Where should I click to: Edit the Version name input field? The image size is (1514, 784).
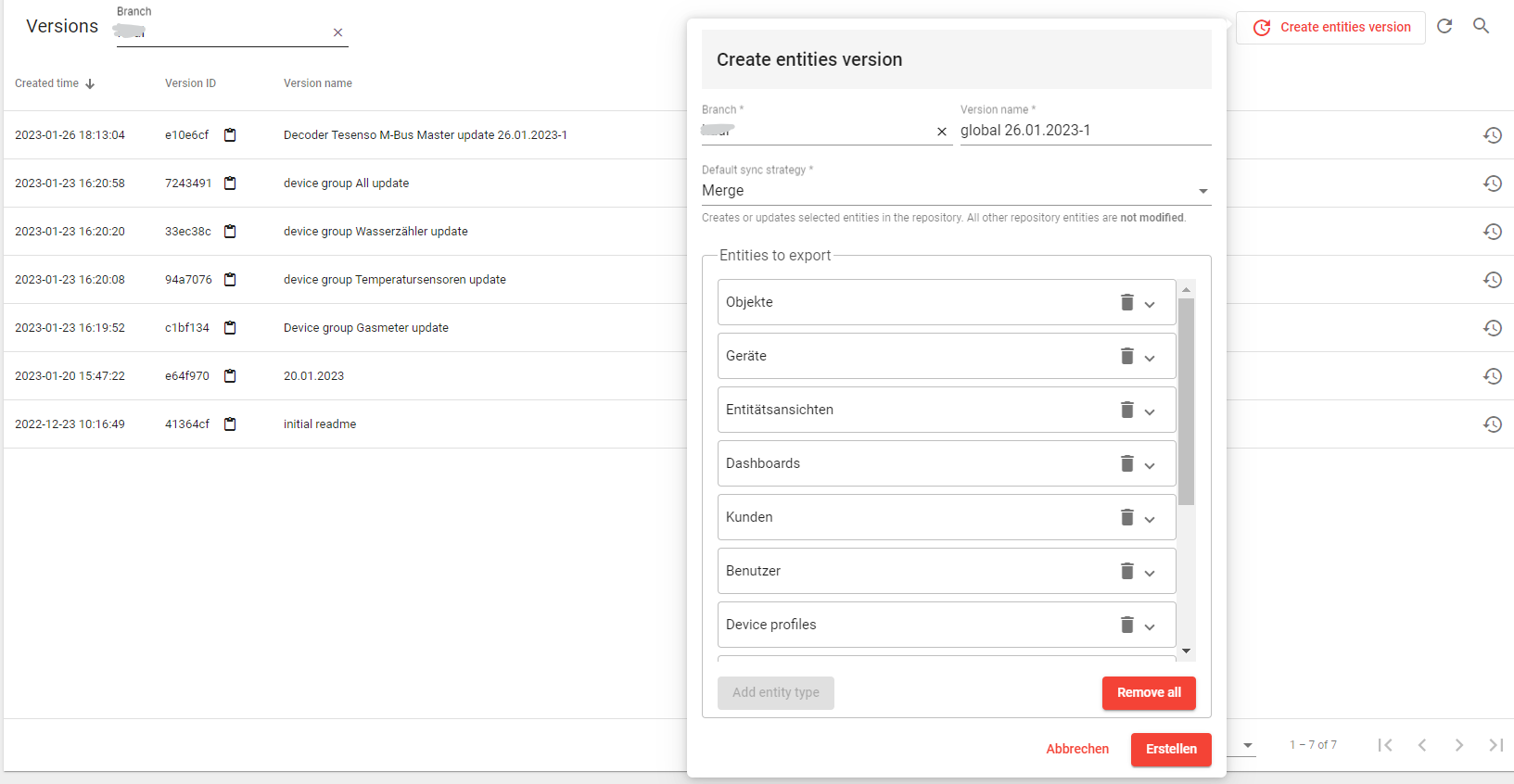click(1084, 131)
